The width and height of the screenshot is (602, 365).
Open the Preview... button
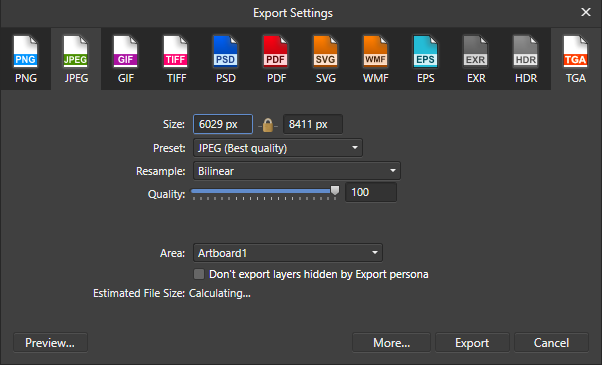[x=50, y=342]
